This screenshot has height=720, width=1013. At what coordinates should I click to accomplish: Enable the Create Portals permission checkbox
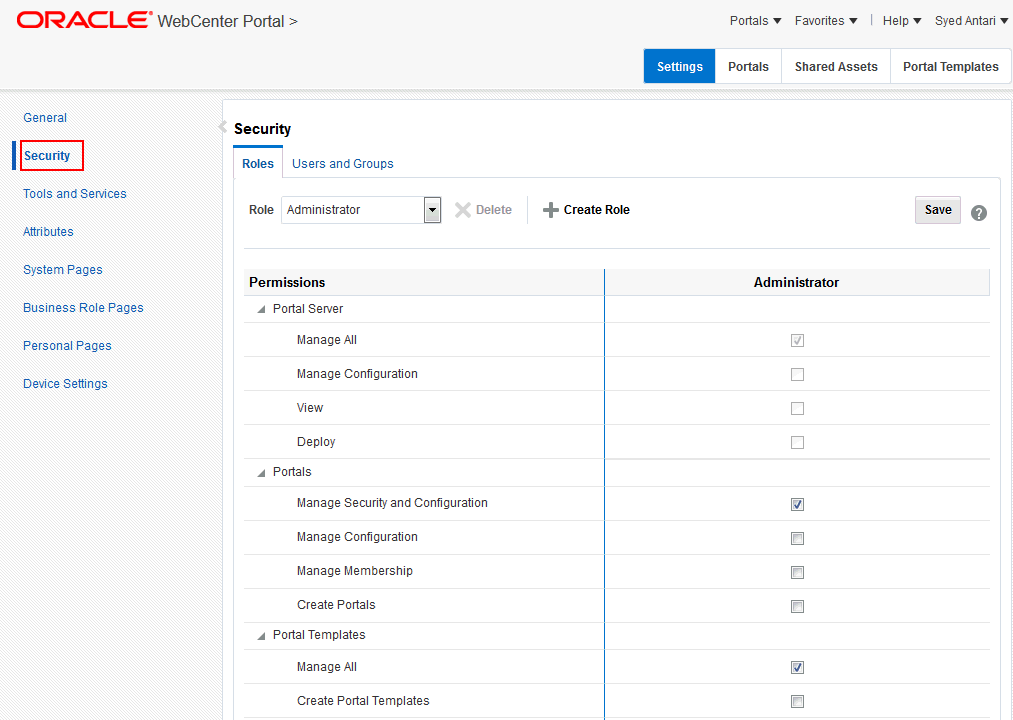click(x=797, y=606)
